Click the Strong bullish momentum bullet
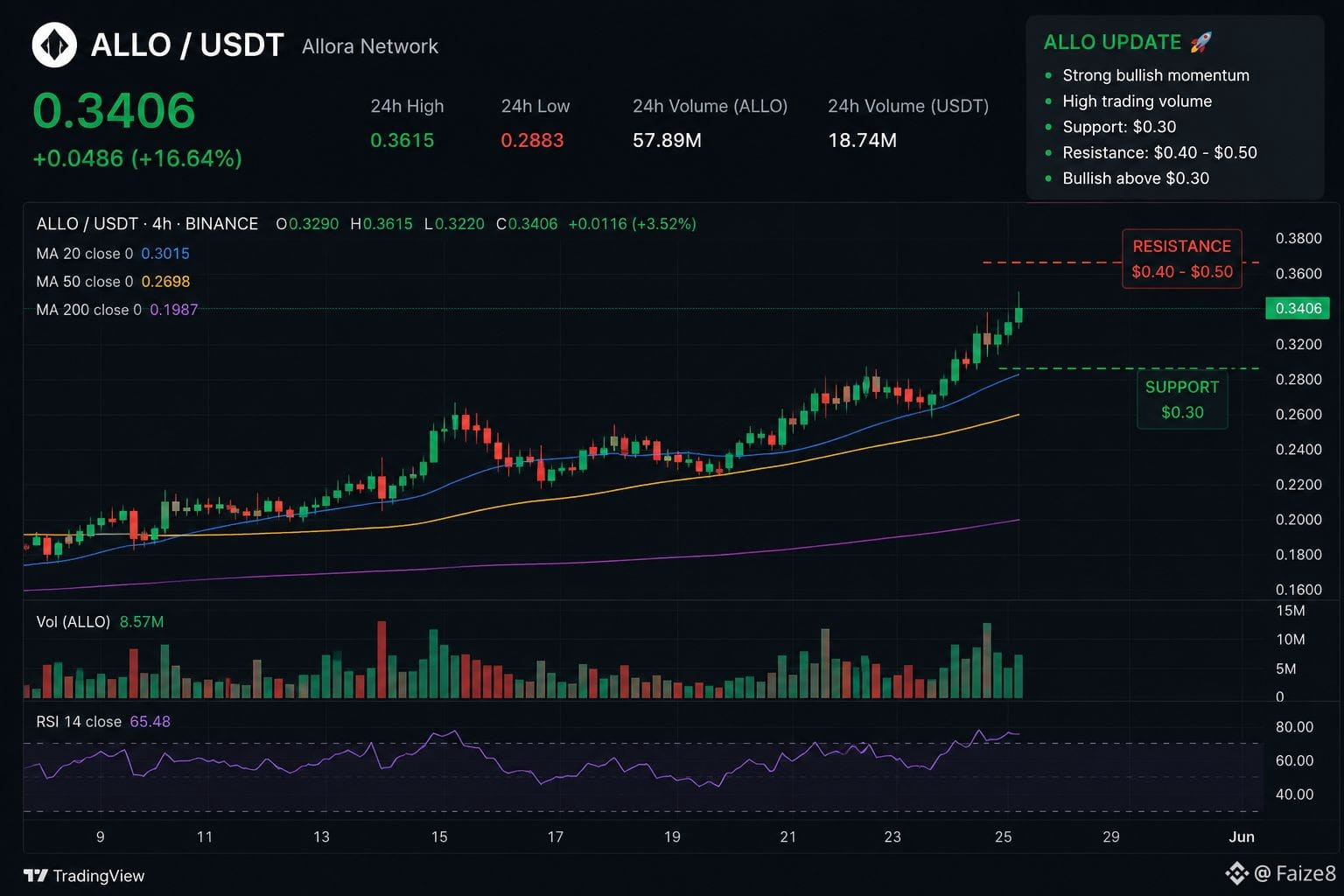This screenshot has width=1344, height=896. pos(1156,75)
